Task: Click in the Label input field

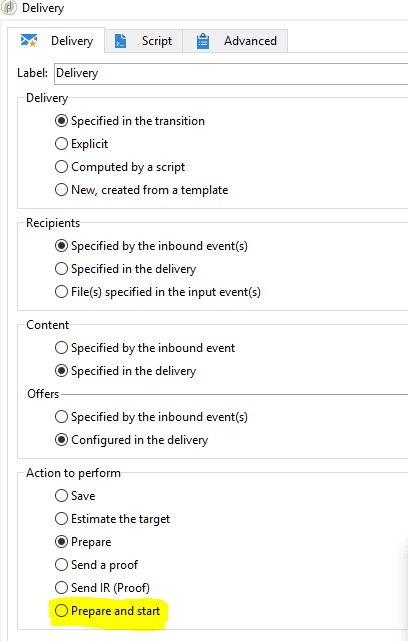Action: 231,74
